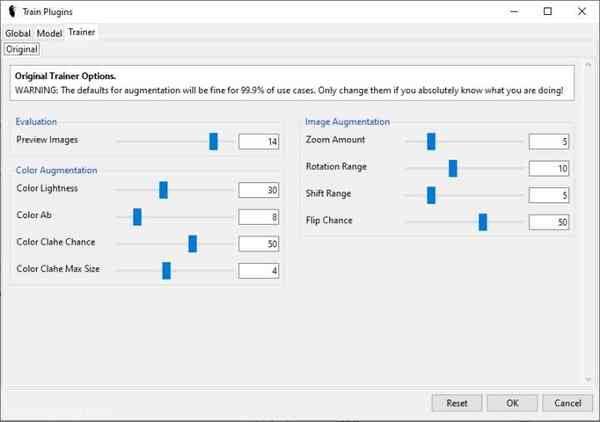Click the Zoom Amount slider handle

coord(431,142)
